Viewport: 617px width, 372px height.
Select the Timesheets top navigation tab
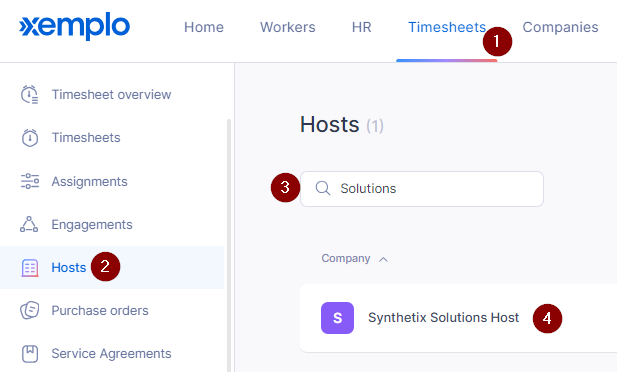tap(447, 27)
